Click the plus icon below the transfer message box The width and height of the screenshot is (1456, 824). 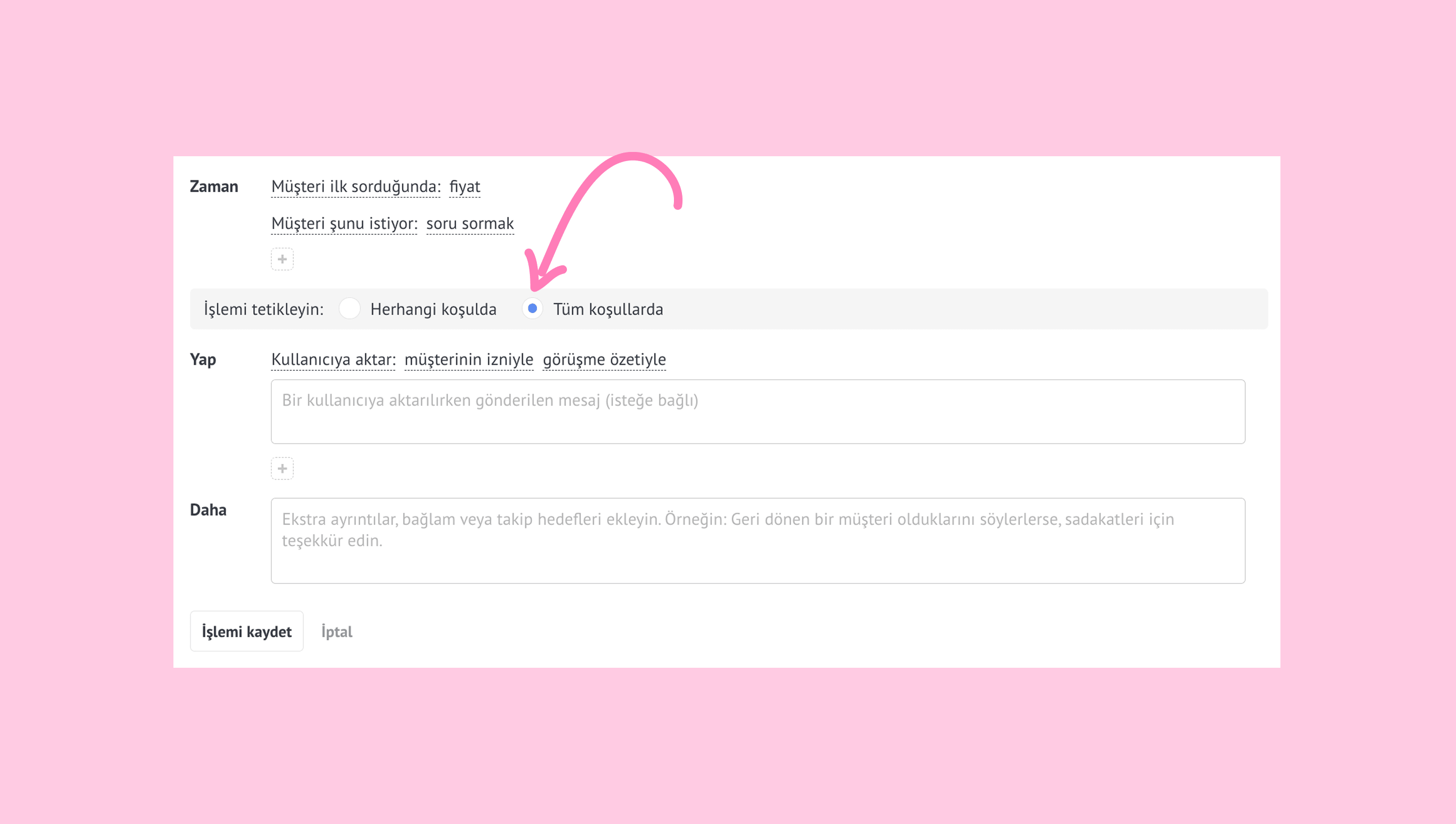coord(282,469)
